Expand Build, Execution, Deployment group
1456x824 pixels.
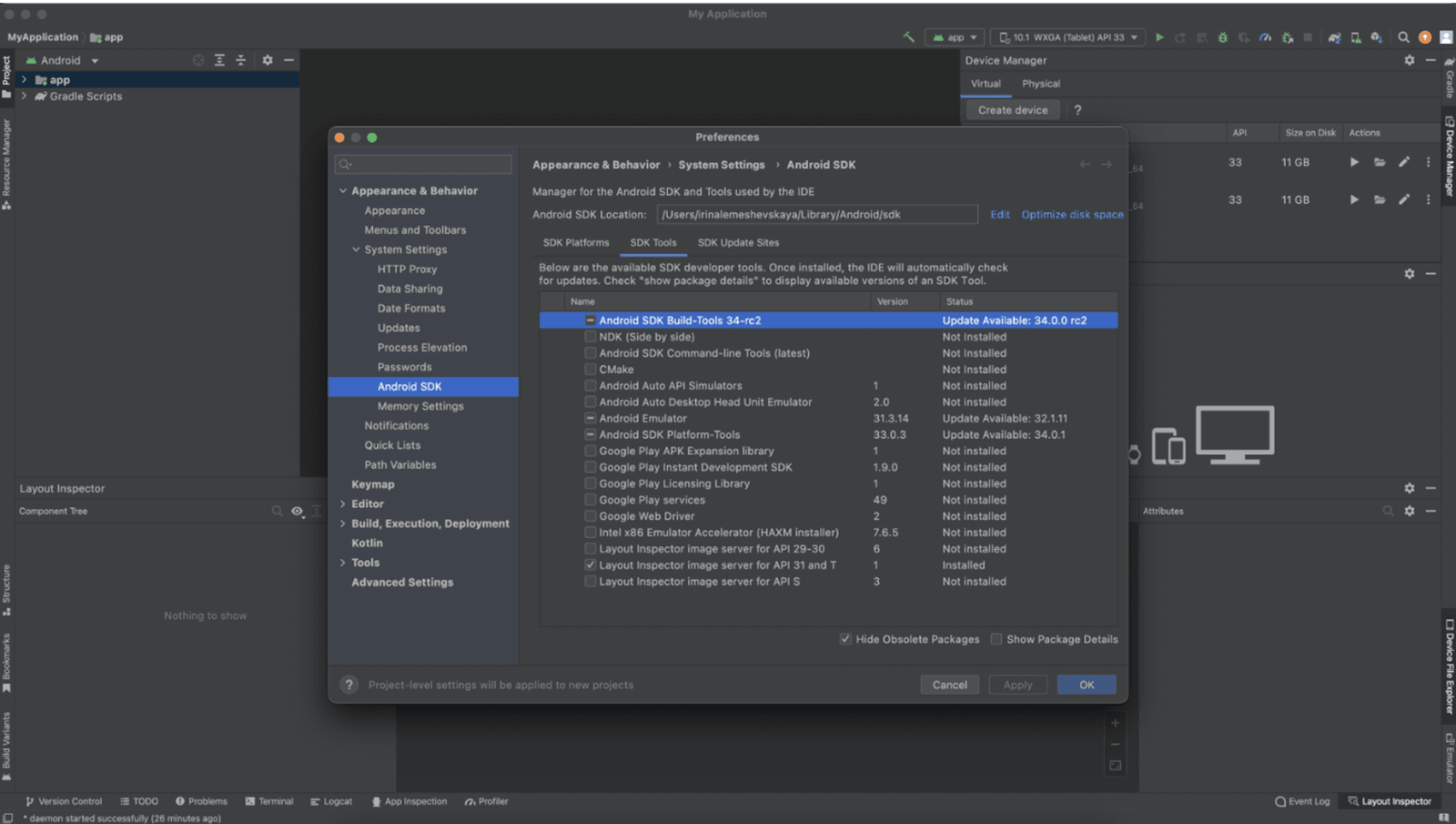[x=343, y=524]
